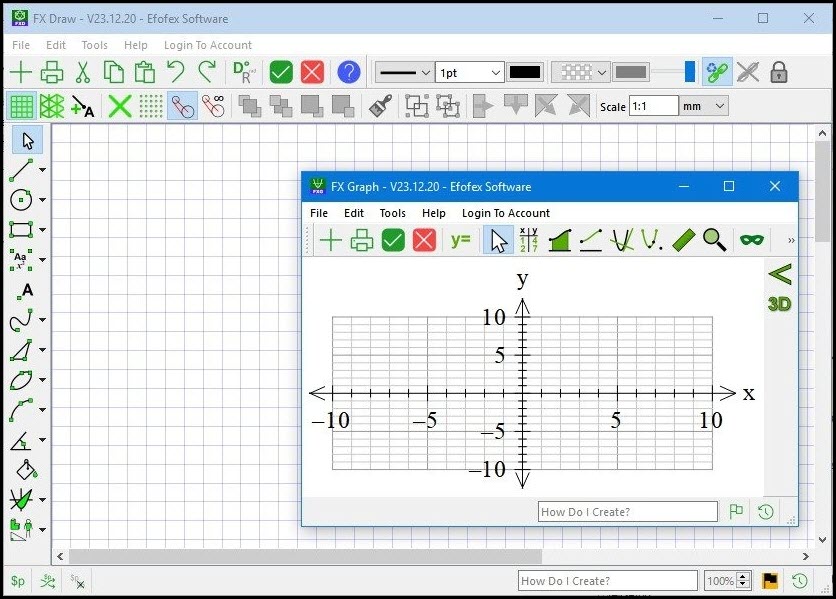Open Tools menu in FX Draw
This screenshot has height=599, width=836.
click(x=94, y=45)
